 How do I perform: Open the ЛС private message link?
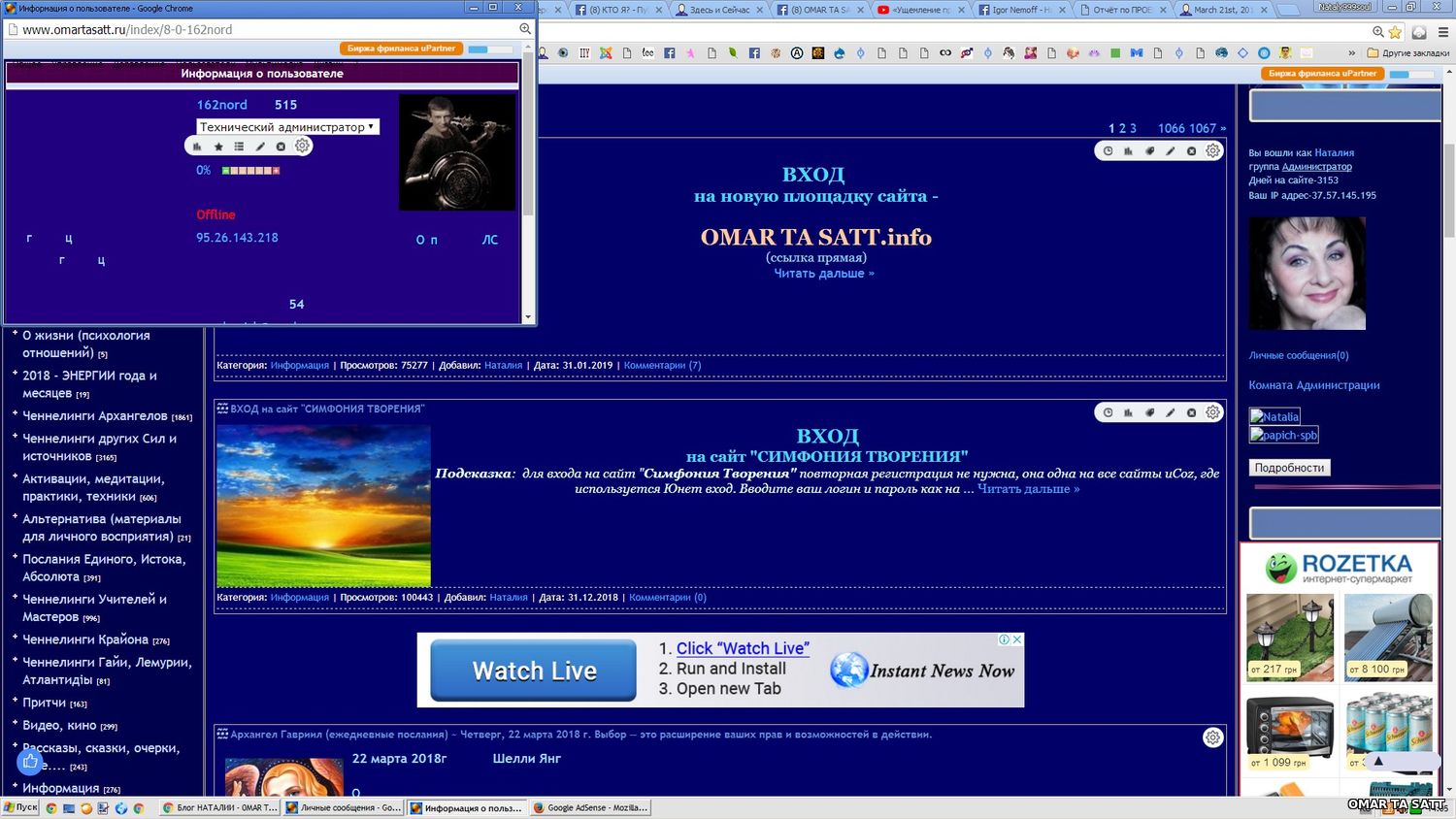click(x=490, y=240)
